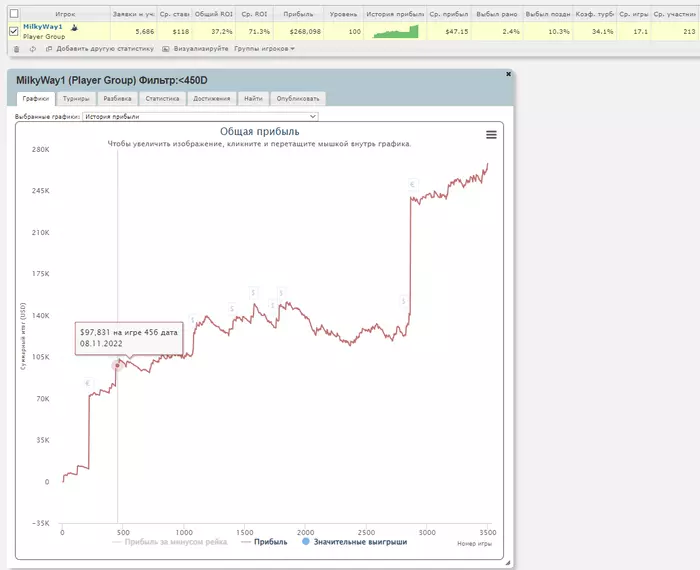Viewport: 700px width, 570px height.
Task: Toggle the Прибыль legend series
Action: coord(264,542)
